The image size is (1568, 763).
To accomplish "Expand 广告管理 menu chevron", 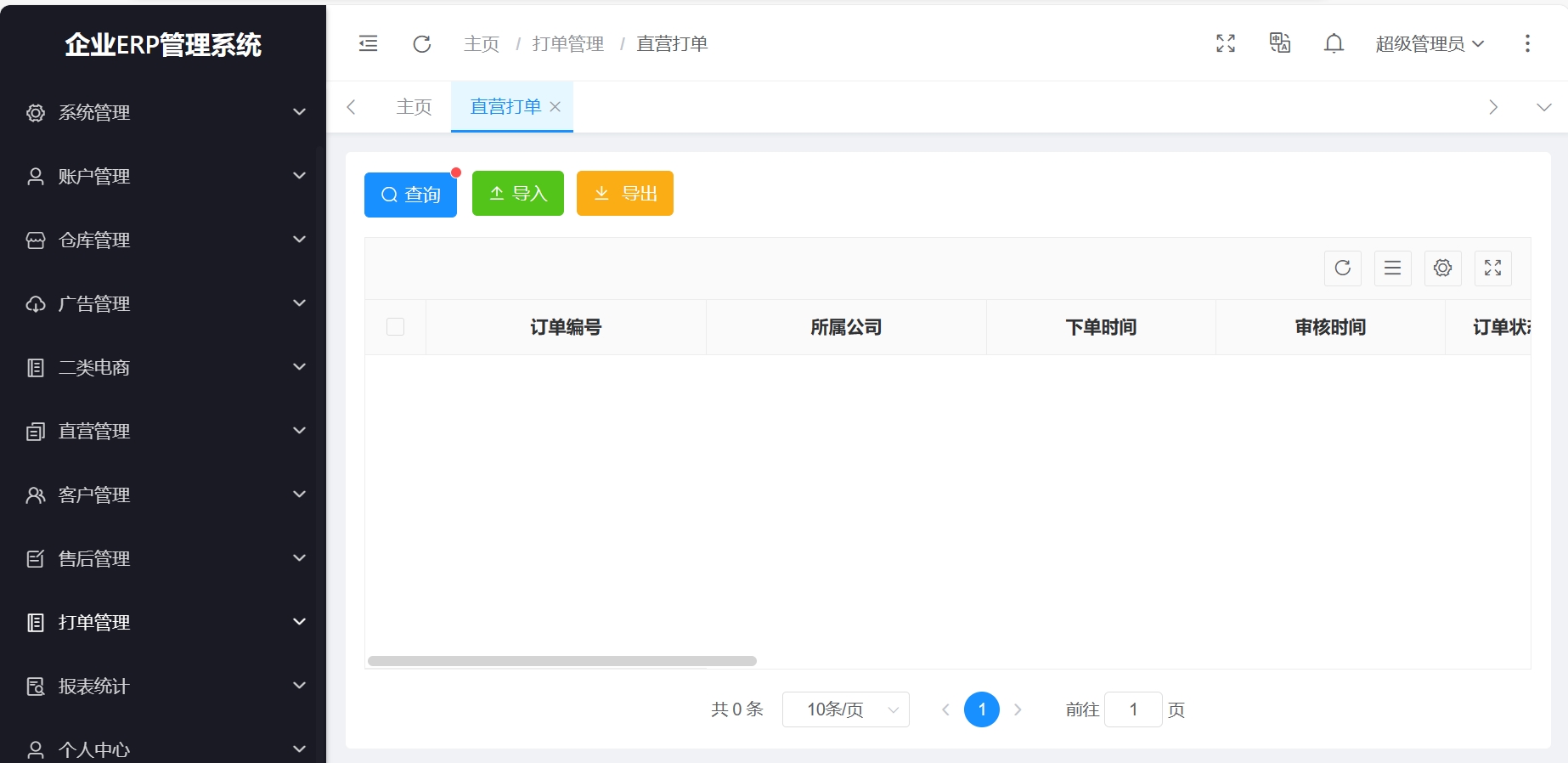I will (299, 303).
